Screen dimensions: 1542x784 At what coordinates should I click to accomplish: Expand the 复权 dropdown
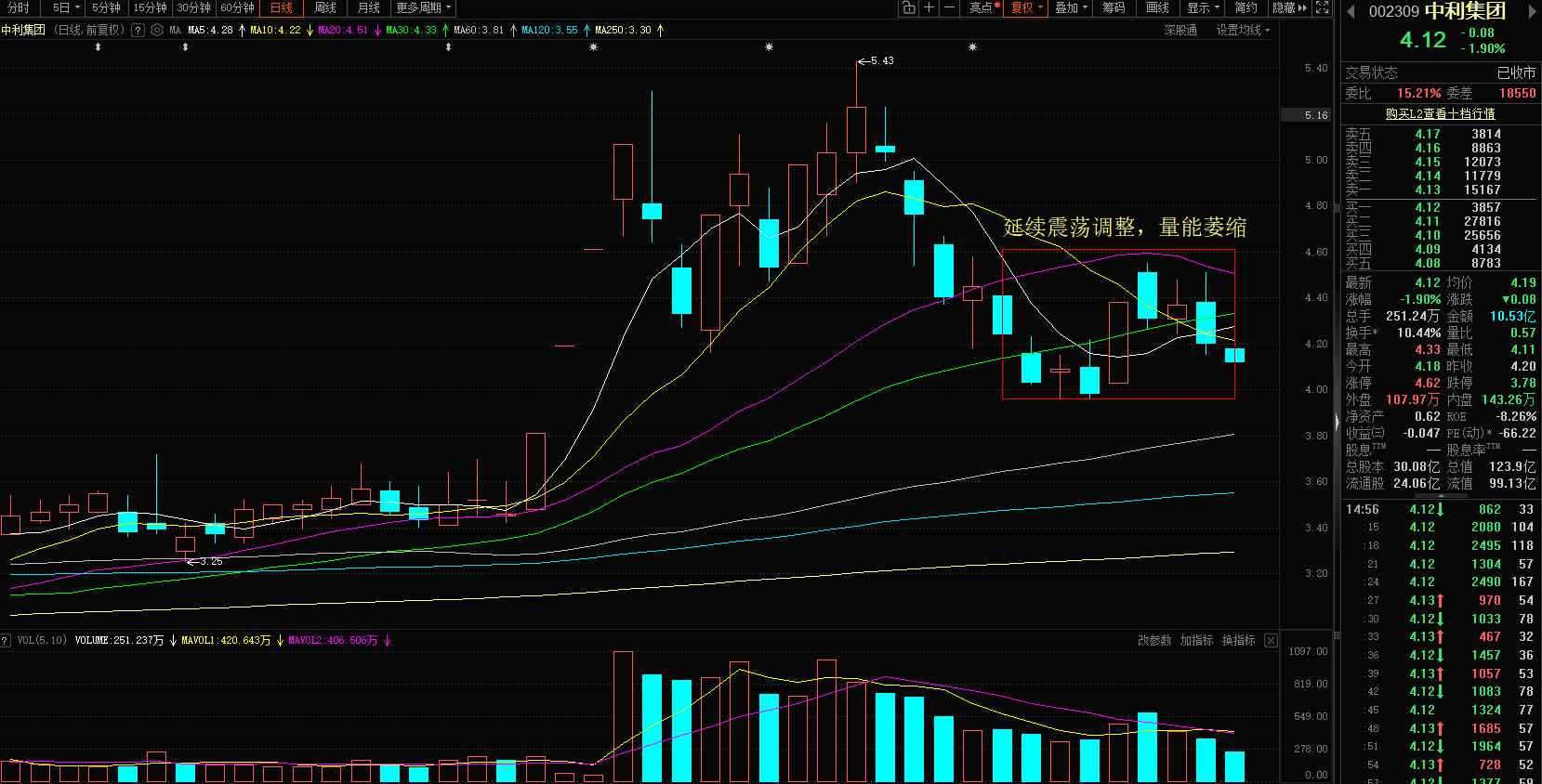(1027, 7)
